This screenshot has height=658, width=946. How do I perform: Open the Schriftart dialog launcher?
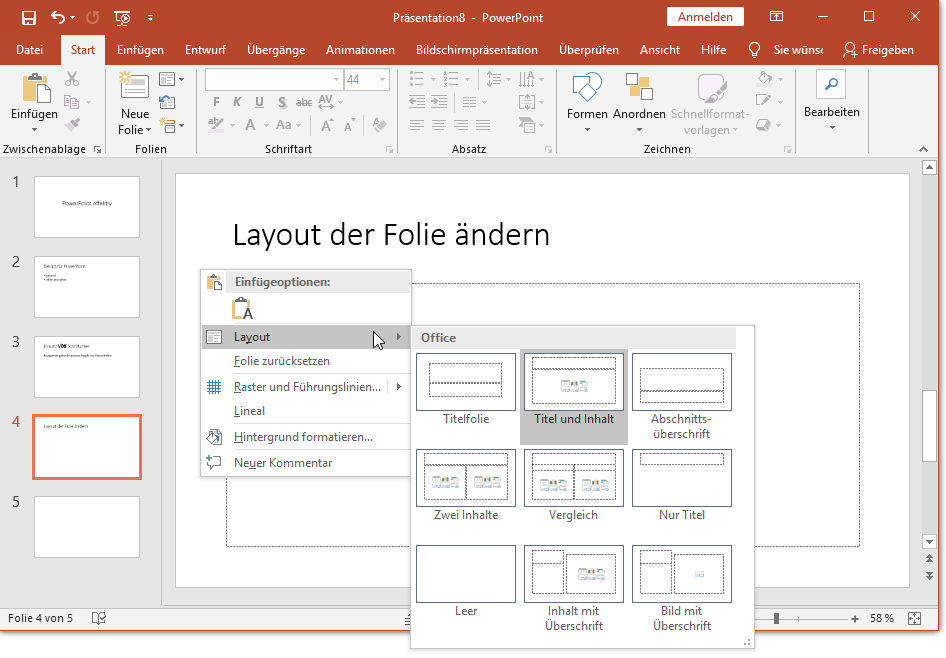tap(390, 149)
